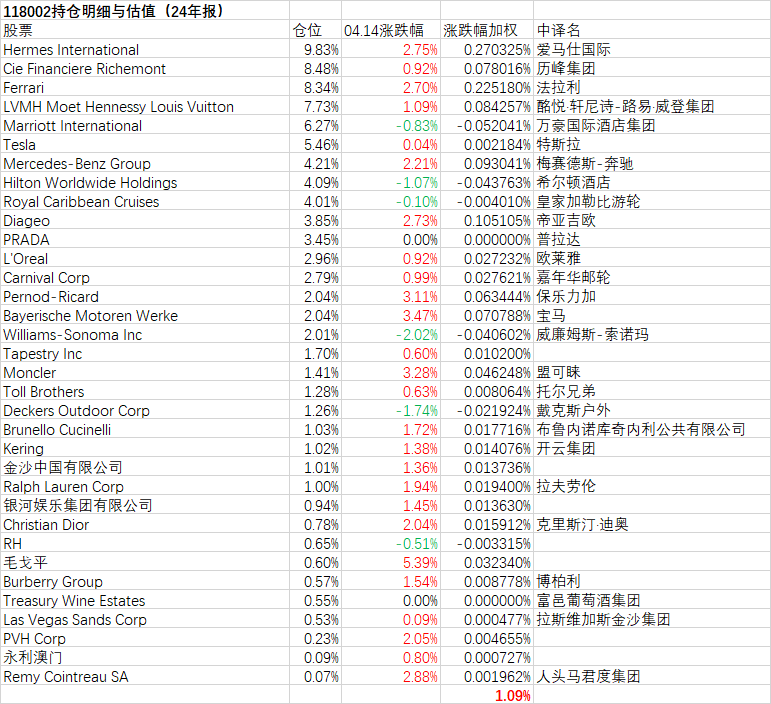Click the 0.270325% weighted cell
The image size is (771, 704).
487,49
